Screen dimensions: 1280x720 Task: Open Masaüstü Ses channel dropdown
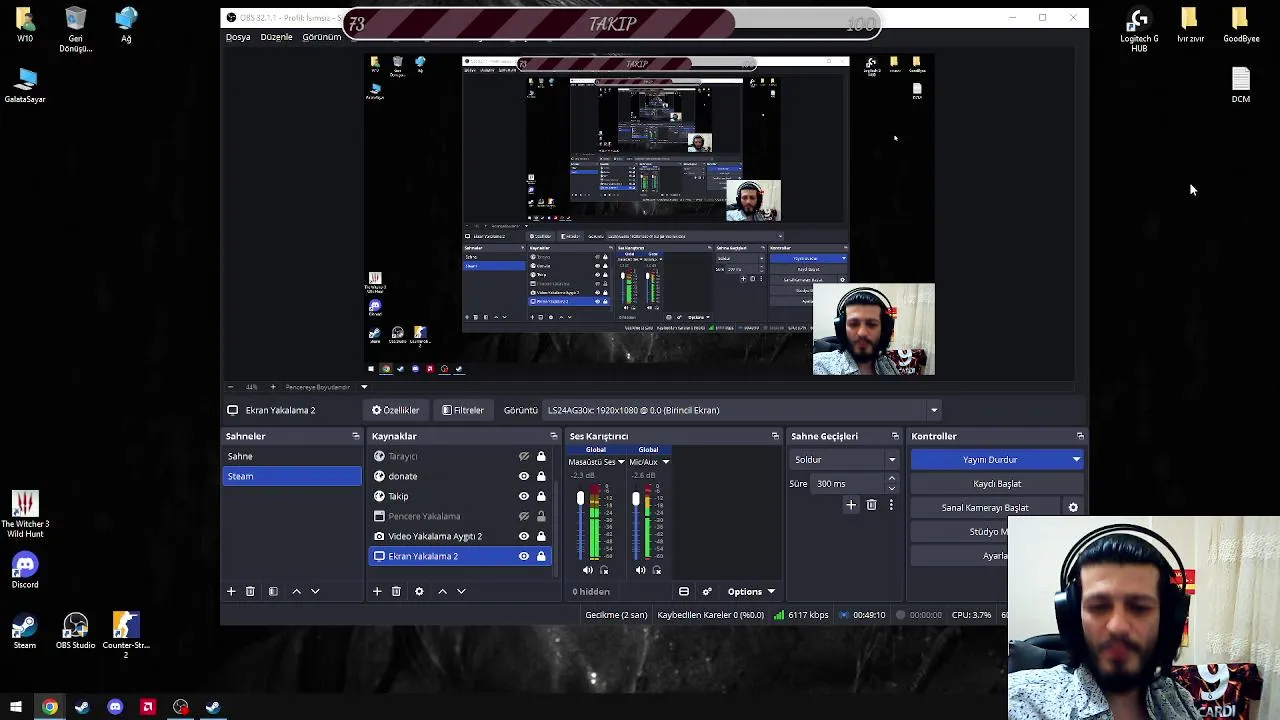[x=621, y=462]
